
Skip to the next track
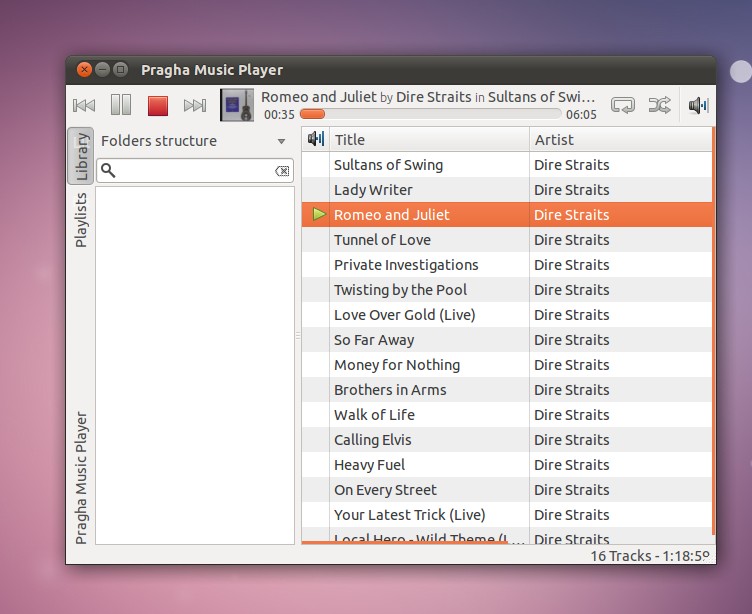coord(195,105)
